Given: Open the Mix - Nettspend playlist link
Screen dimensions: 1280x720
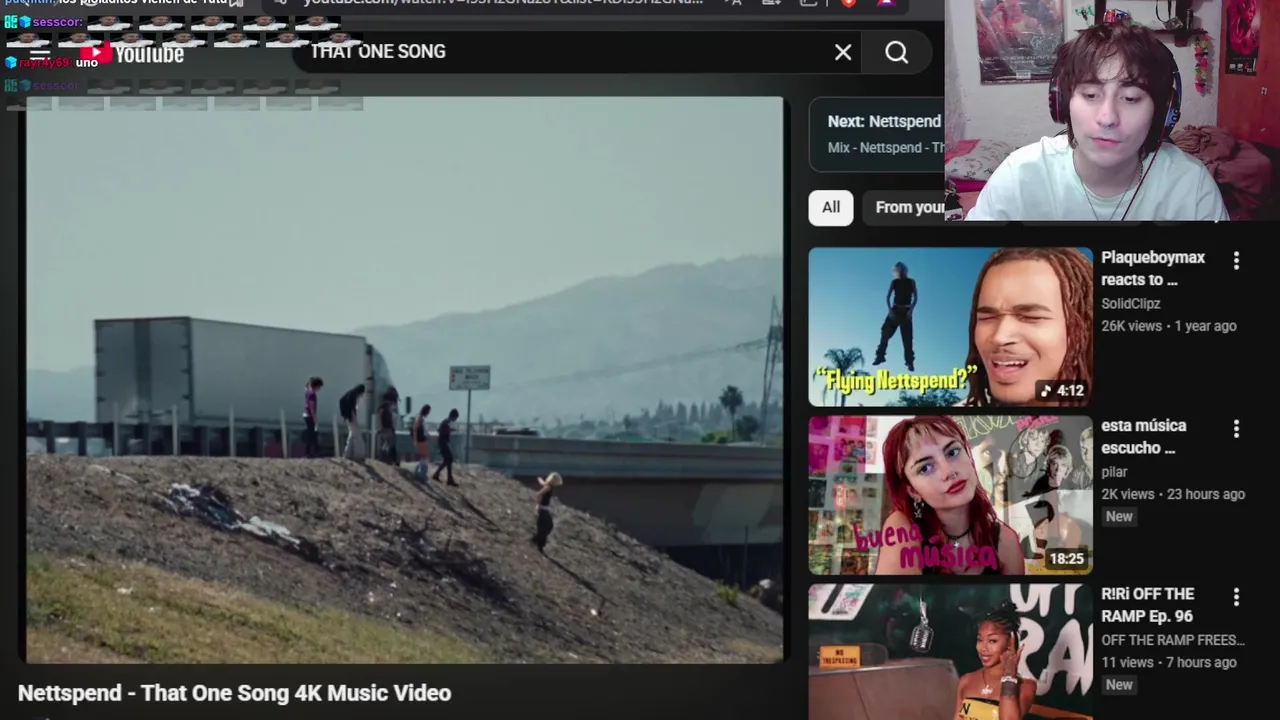Looking at the screenshot, I should (885, 147).
